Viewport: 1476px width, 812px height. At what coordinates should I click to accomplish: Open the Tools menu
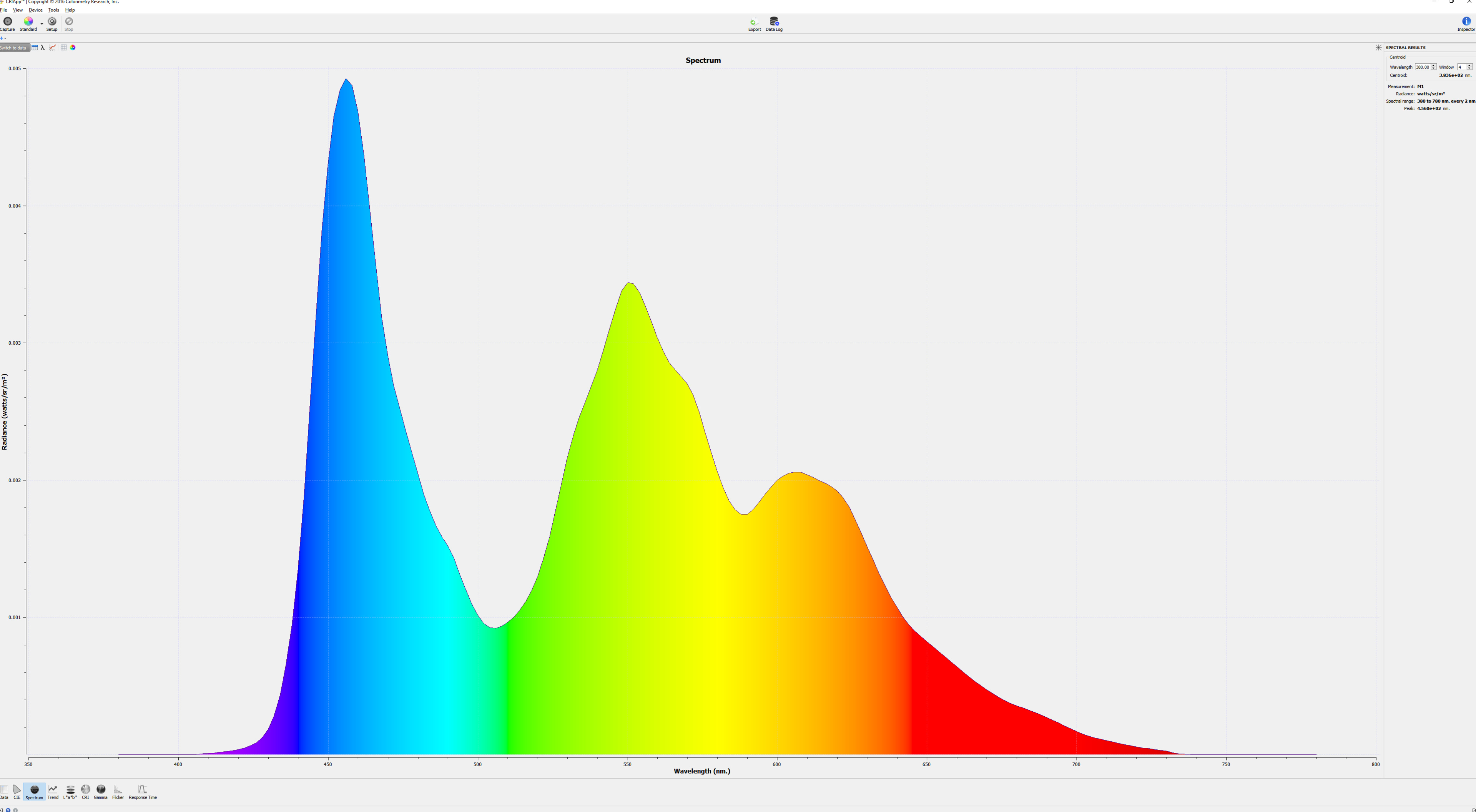[53, 10]
